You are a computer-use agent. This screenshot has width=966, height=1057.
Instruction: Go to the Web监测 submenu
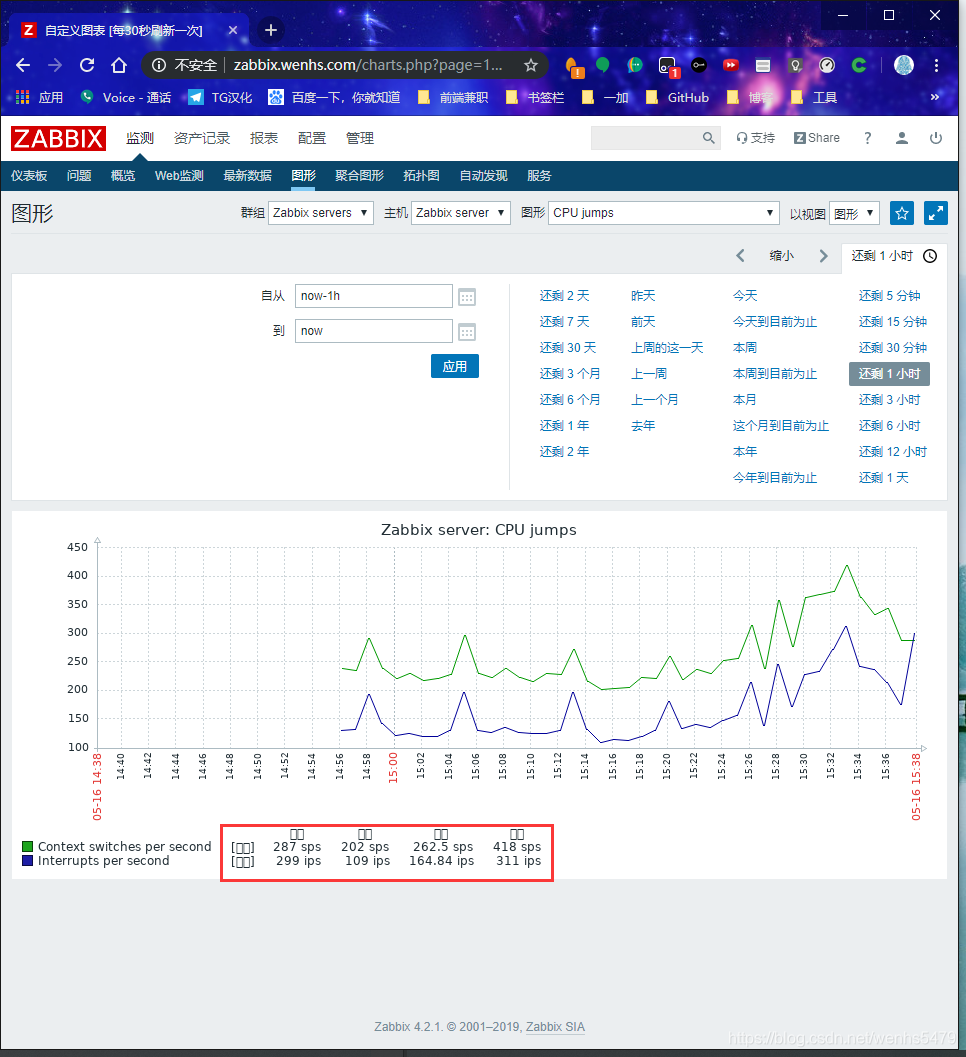[179, 175]
